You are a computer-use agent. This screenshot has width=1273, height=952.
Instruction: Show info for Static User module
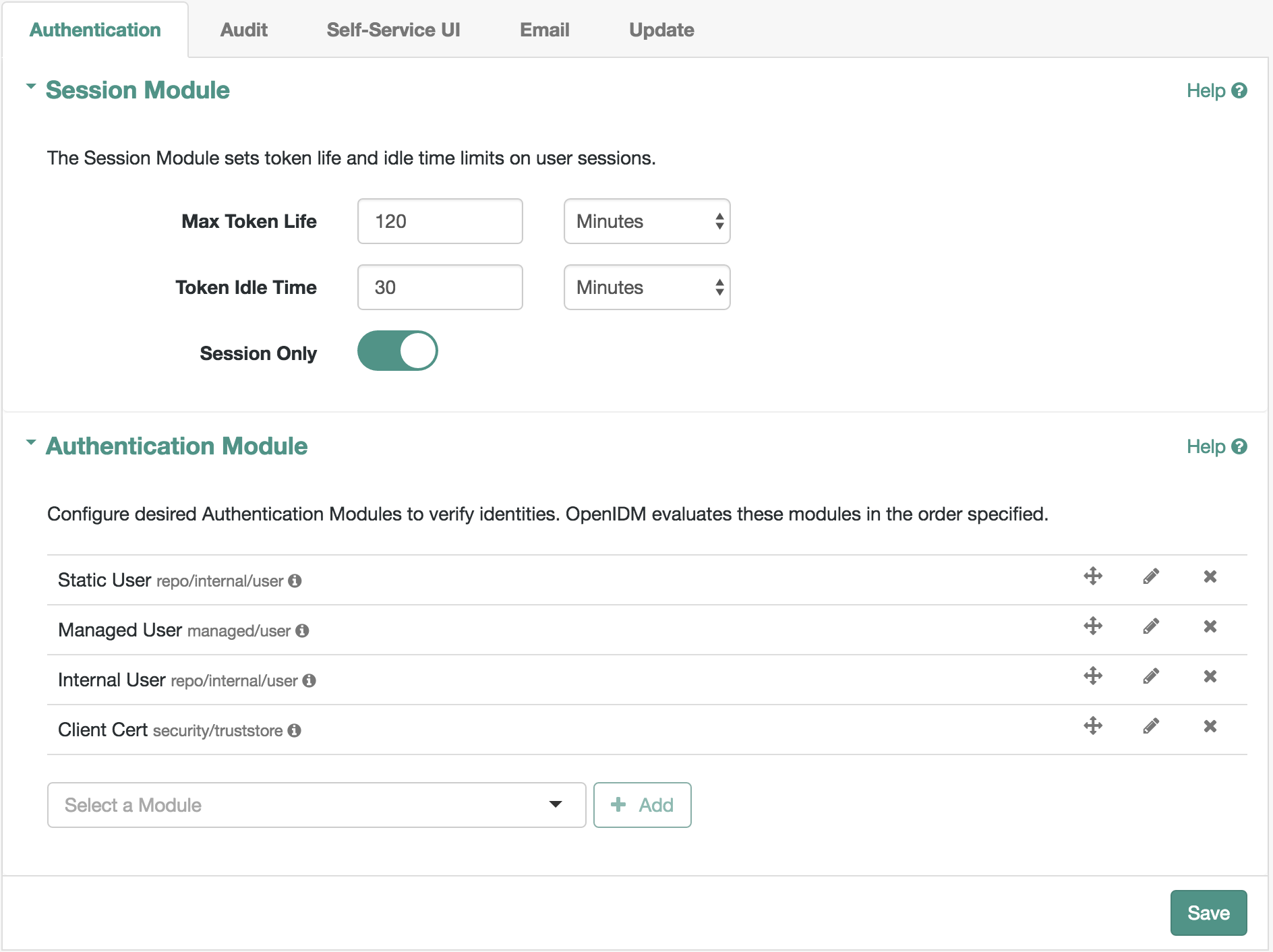(295, 581)
